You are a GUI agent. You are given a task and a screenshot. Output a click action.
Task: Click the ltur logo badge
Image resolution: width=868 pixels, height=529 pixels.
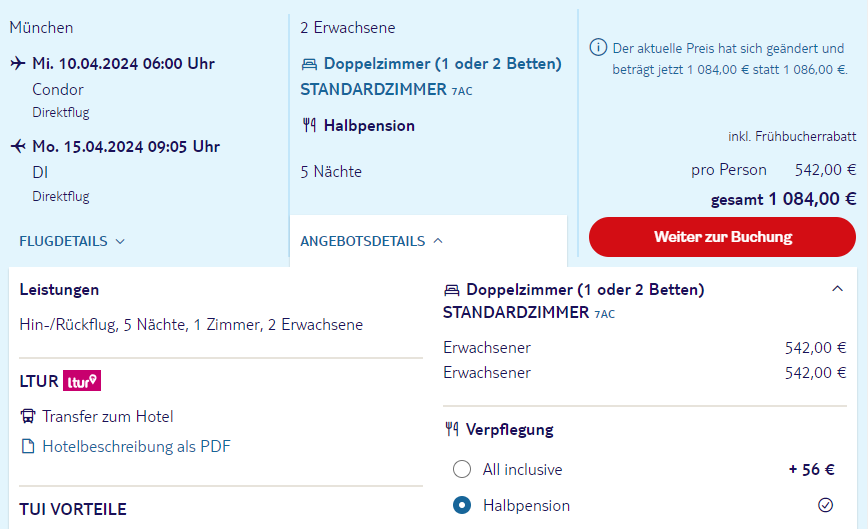pos(82,381)
